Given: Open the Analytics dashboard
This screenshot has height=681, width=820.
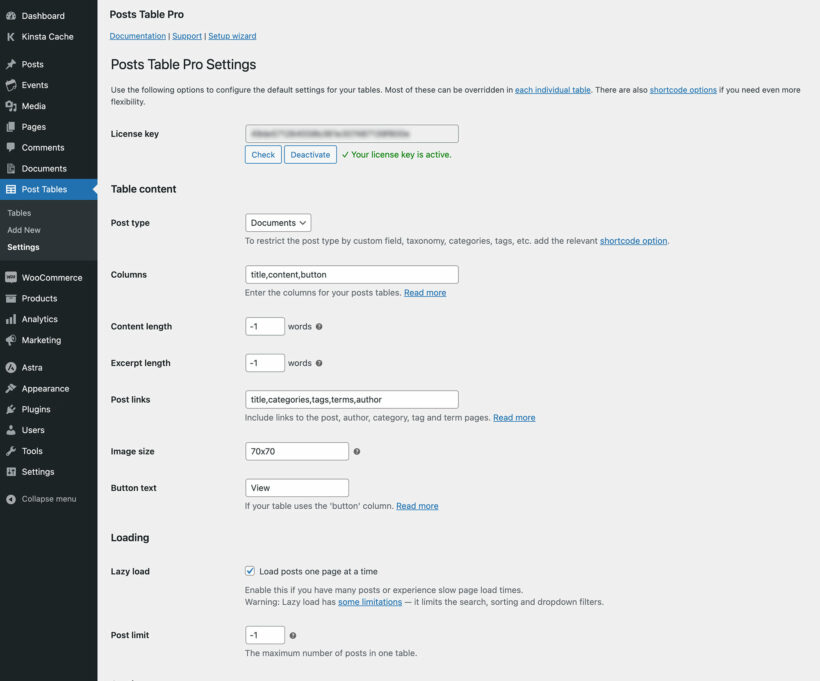Looking at the screenshot, I should click(41, 318).
